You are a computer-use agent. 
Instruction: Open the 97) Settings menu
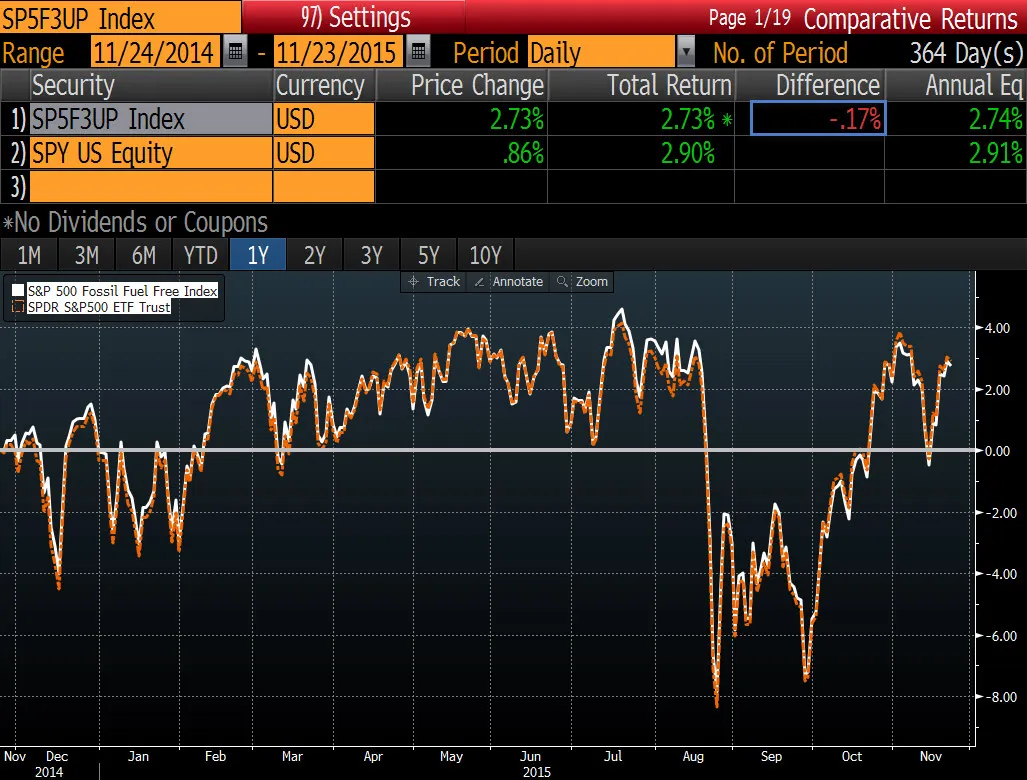tap(355, 17)
